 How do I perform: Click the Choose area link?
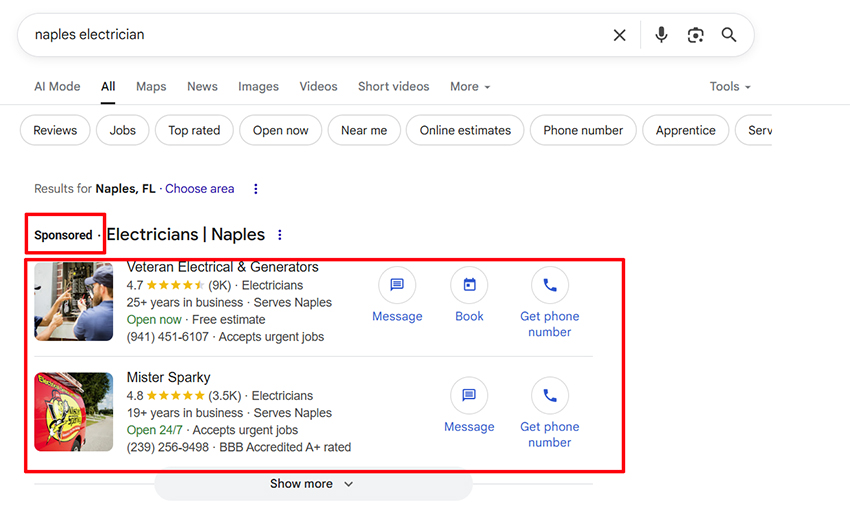tap(200, 189)
